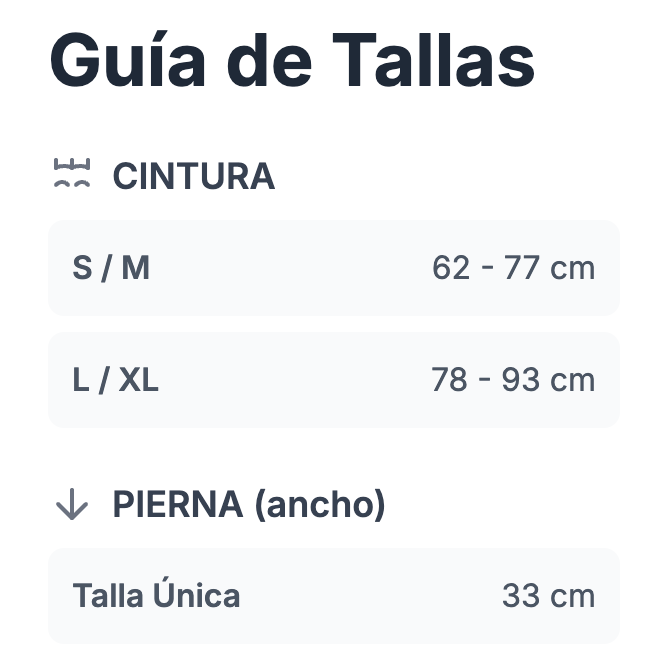Select the S / M size label
The height and width of the screenshot is (664, 664).
[111, 268]
